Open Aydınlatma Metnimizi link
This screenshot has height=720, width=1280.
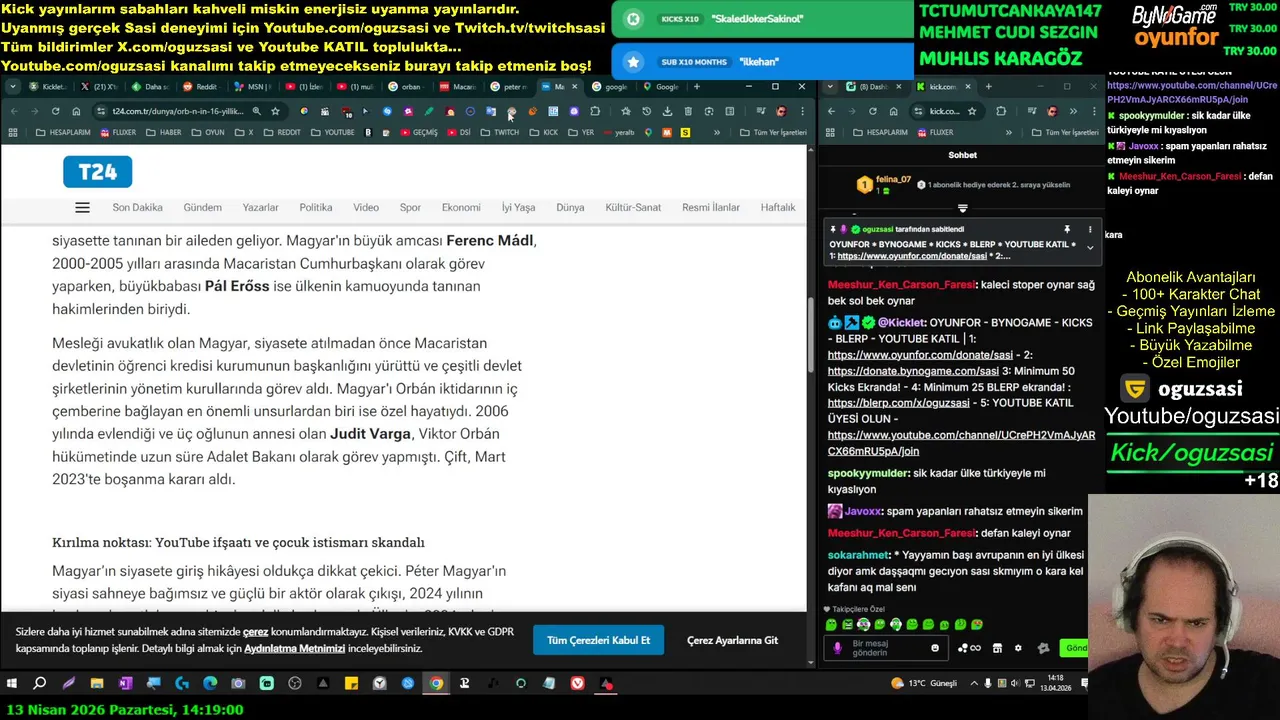295,648
